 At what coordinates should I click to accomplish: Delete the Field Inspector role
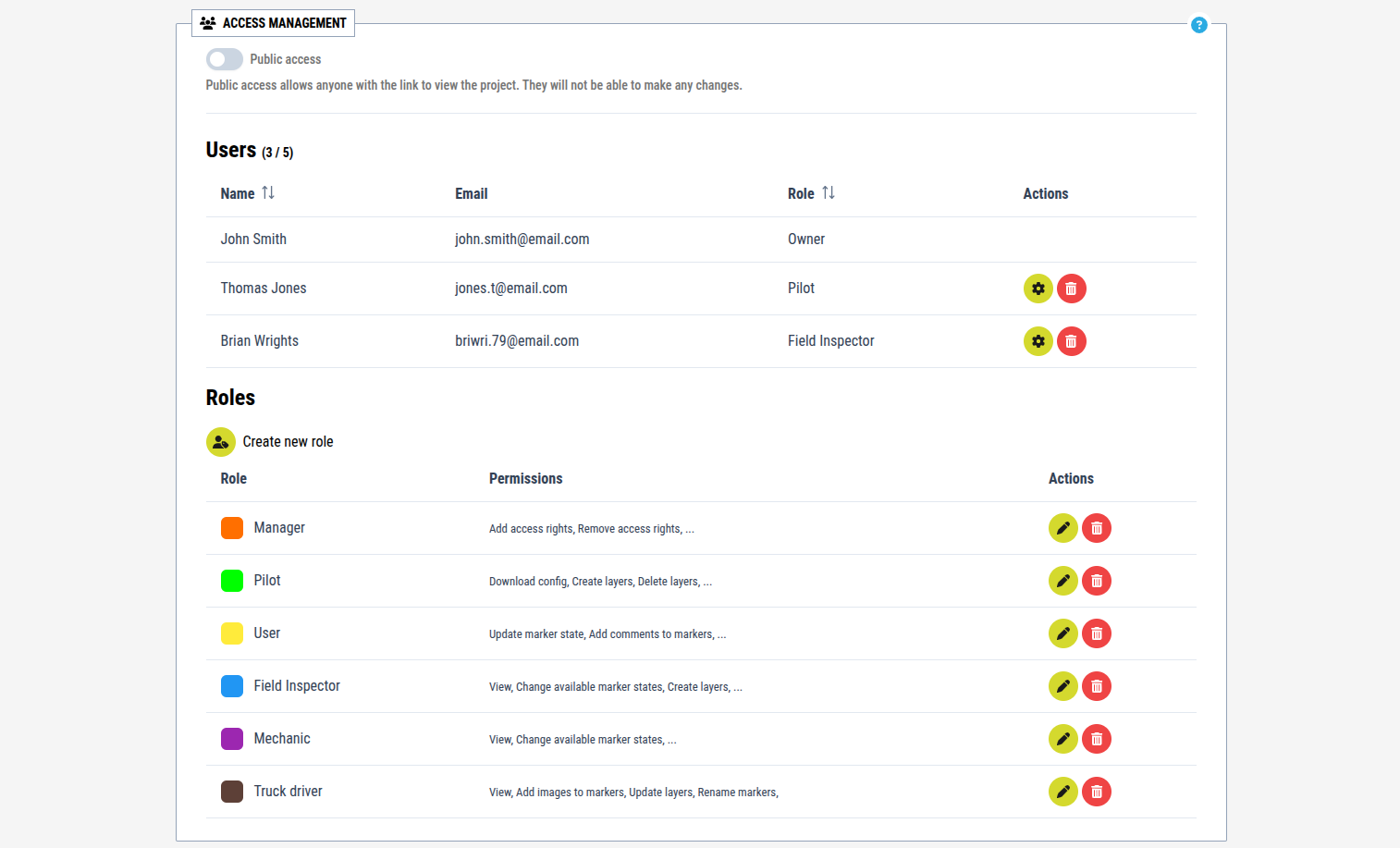(x=1097, y=686)
